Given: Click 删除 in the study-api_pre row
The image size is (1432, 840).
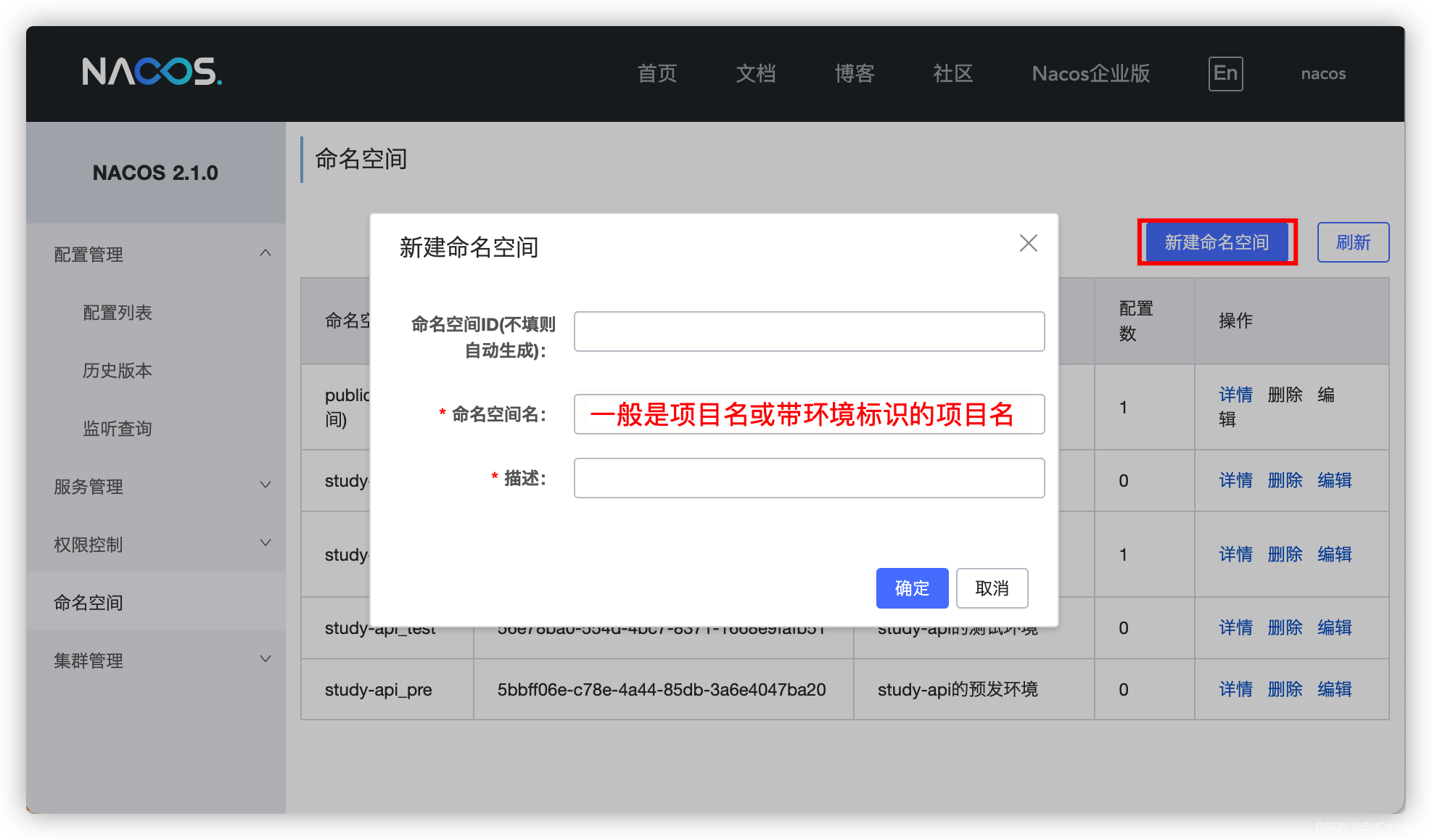Looking at the screenshot, I should [1285, 689].
